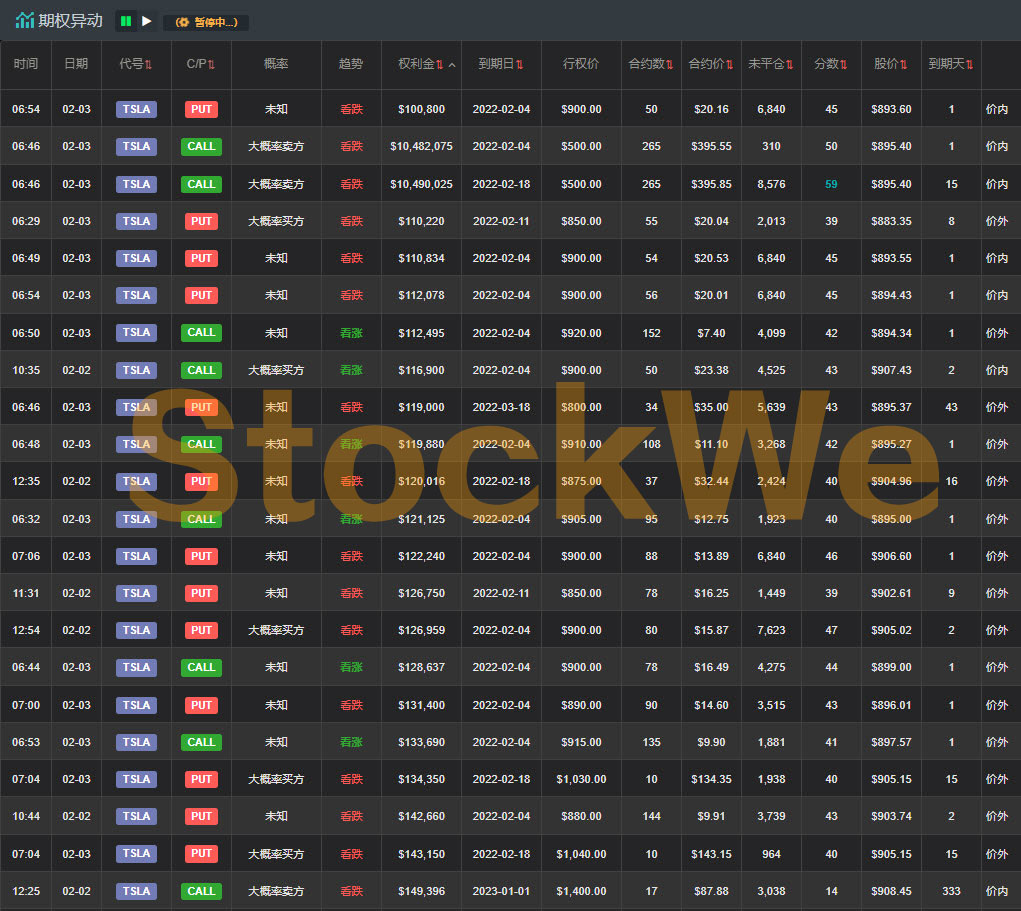1021x911 pixels.
Task: Click the teal score 59
Action: point(832,184)
